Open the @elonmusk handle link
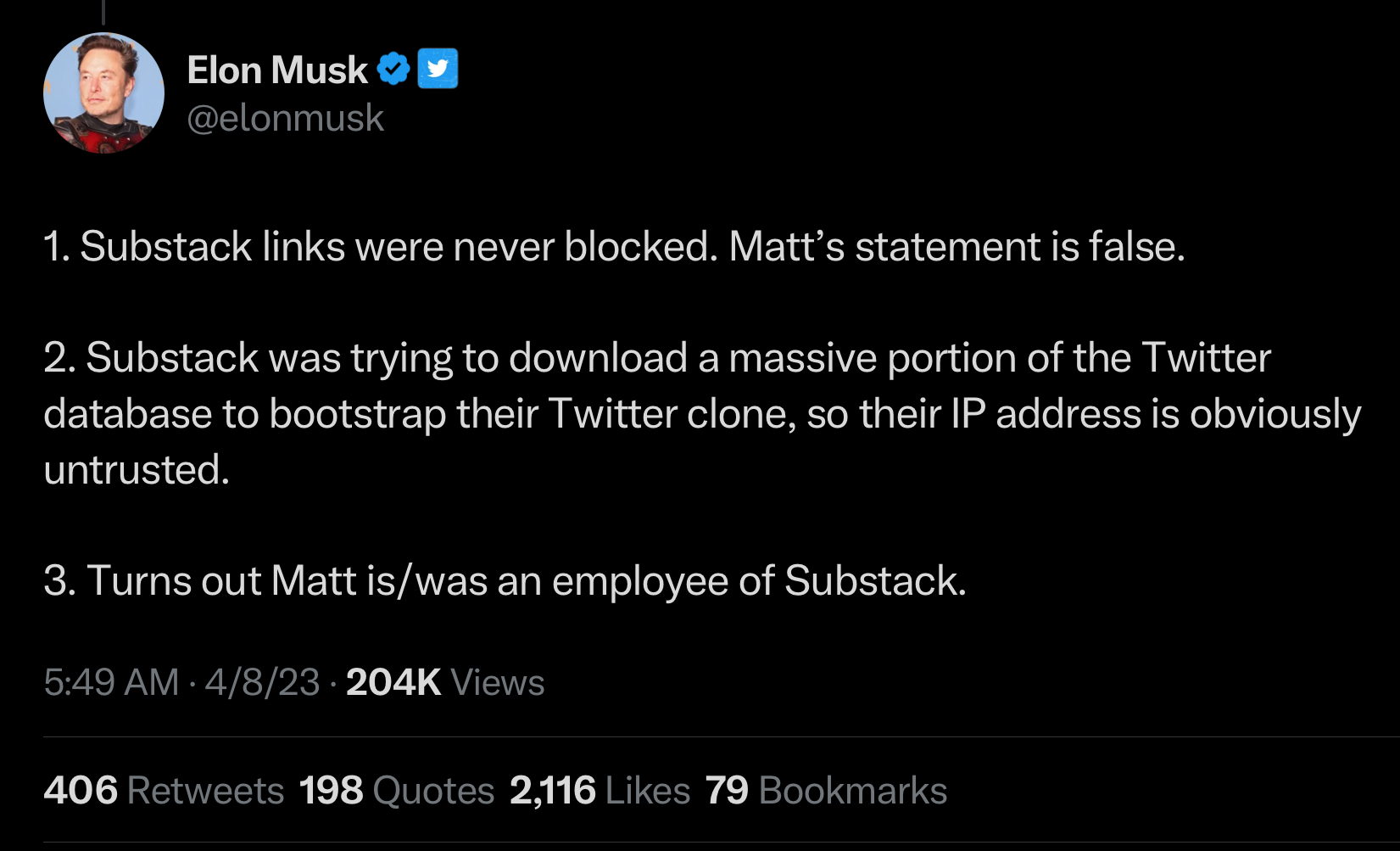This screenshot has width=1400, height=851. click(x=285, y=118)
